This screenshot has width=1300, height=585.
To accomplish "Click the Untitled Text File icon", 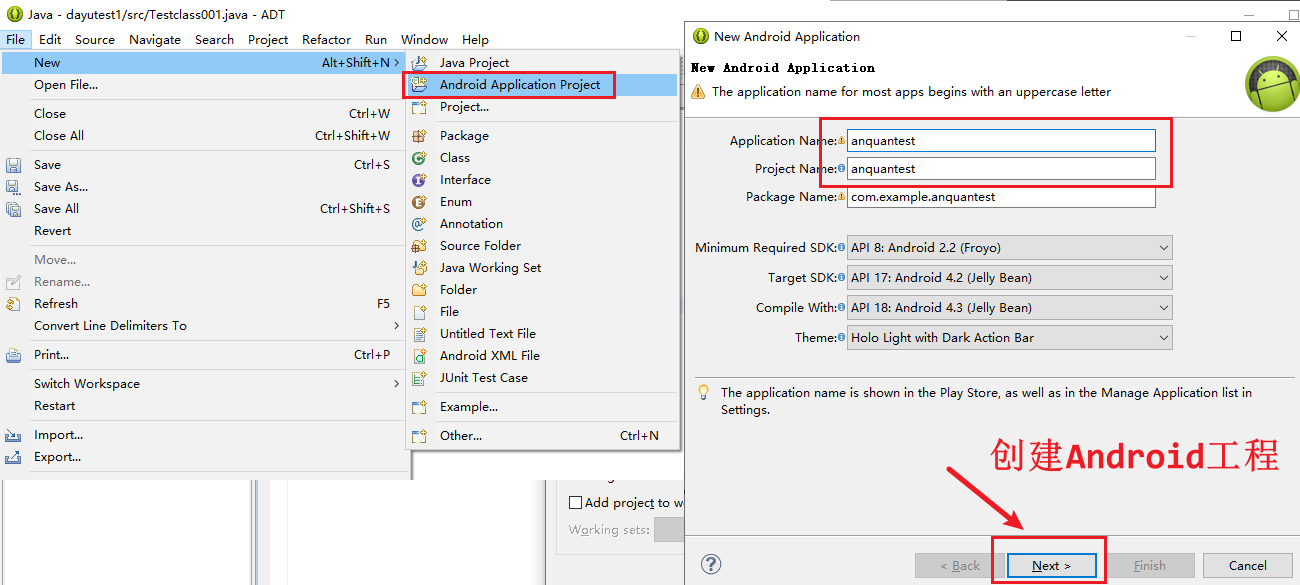I will click(420, 334).
